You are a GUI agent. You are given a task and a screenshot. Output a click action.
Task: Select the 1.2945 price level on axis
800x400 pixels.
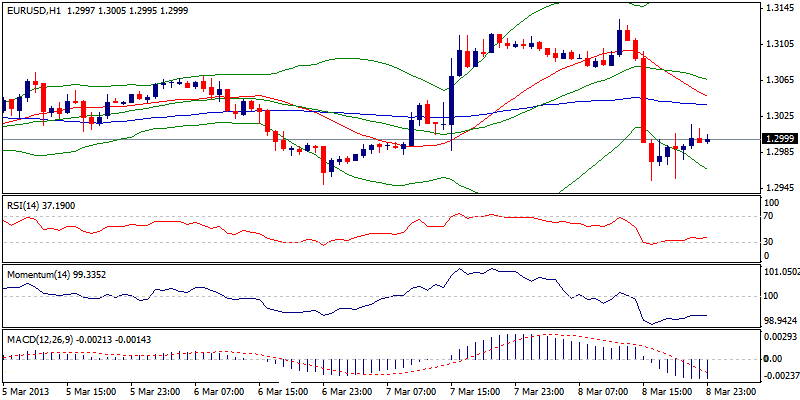779,187
